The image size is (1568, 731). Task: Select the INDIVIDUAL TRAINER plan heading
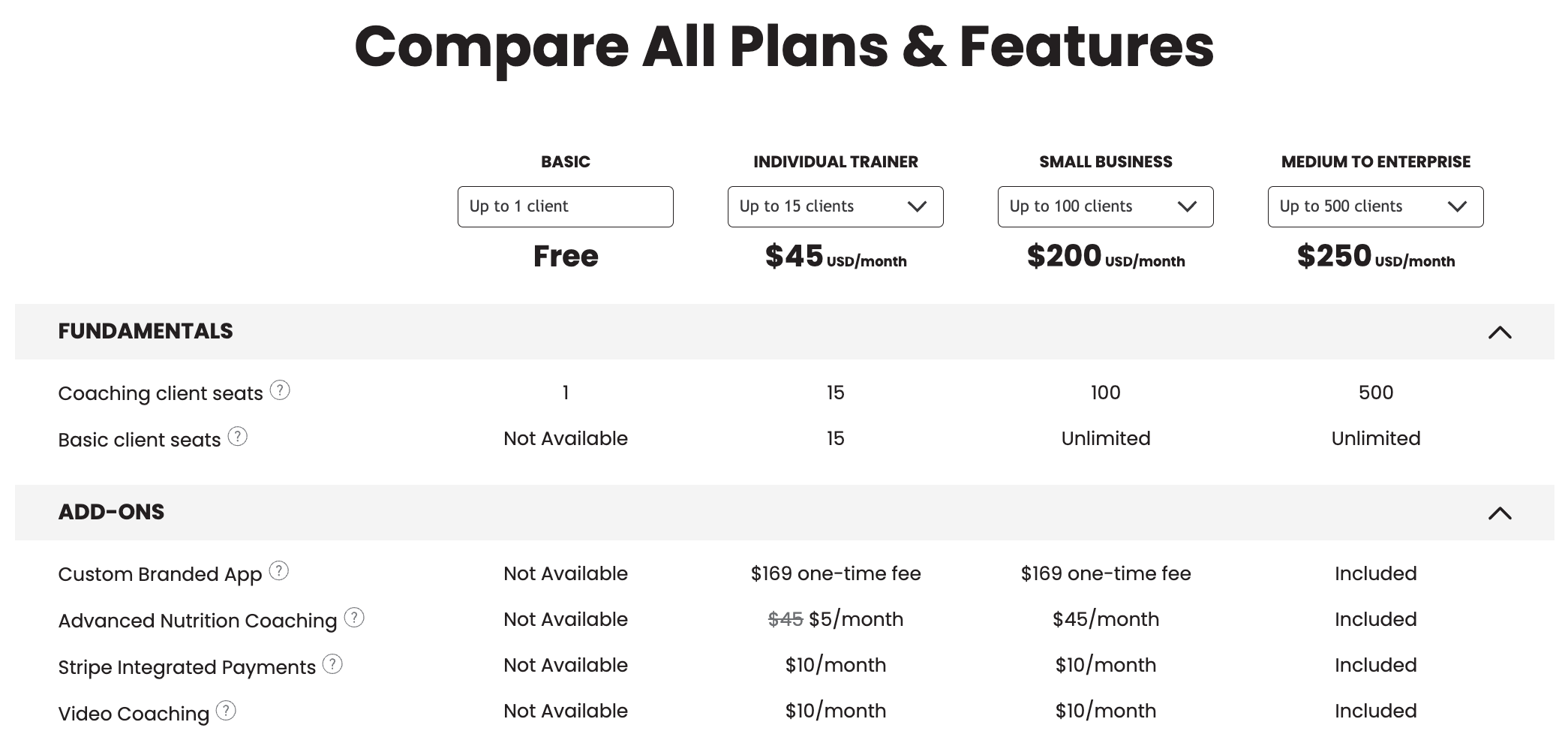(836, 162)
